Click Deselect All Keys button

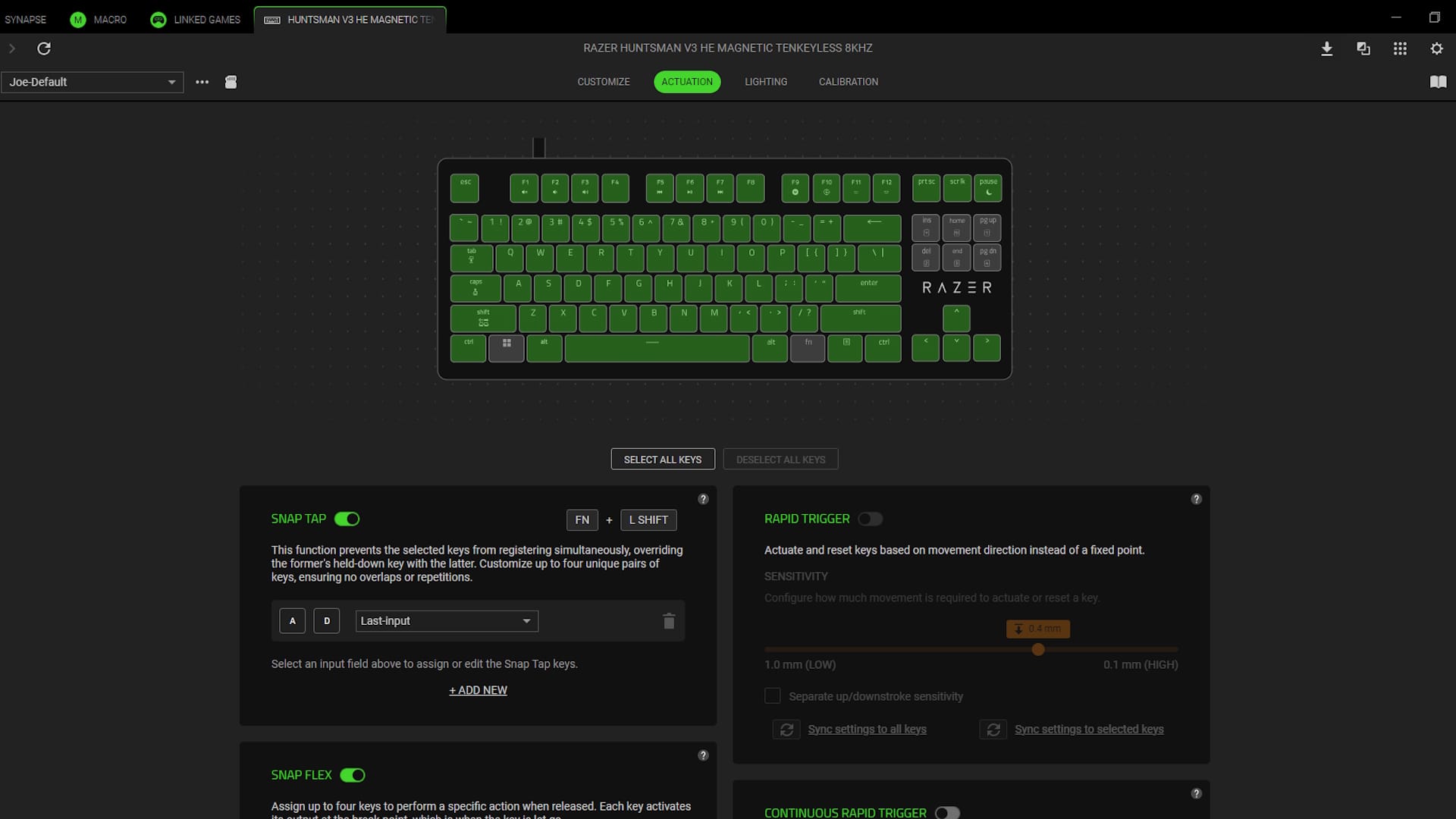click(x=780, y=460)
